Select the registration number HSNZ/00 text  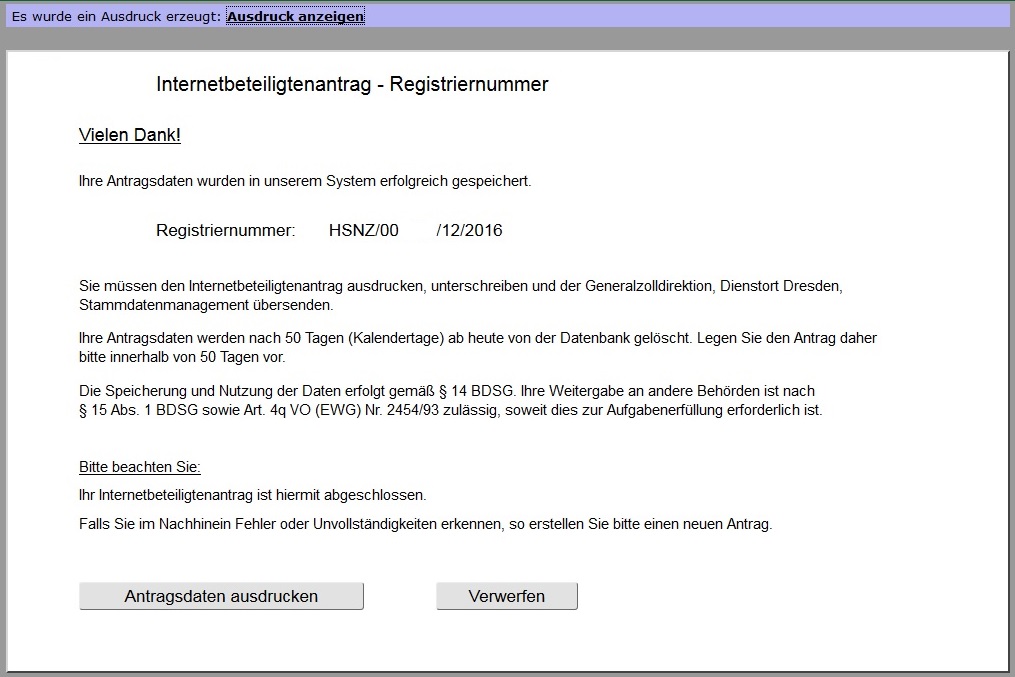point(364,230)
